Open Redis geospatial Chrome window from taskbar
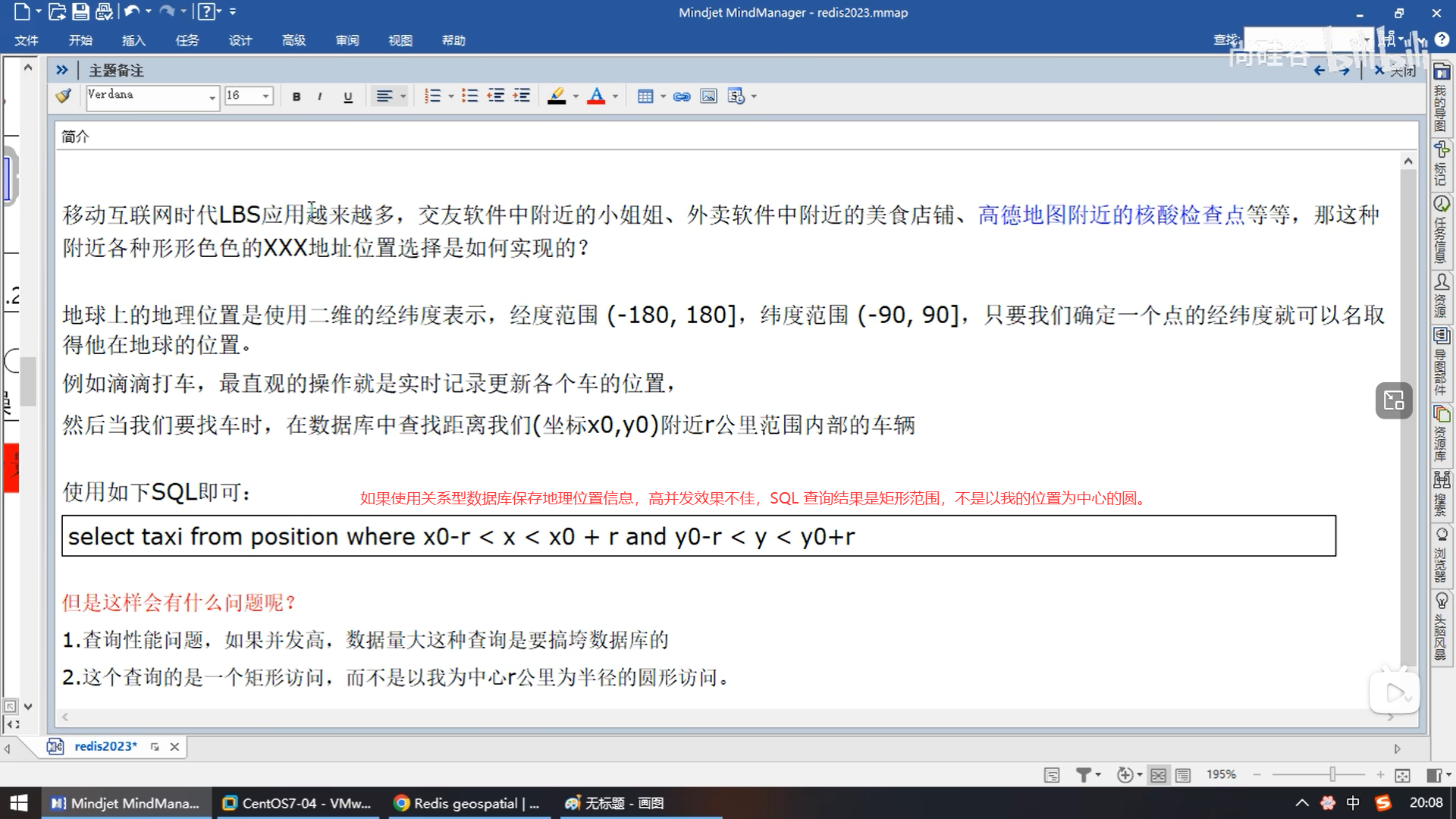 [467, 803]
